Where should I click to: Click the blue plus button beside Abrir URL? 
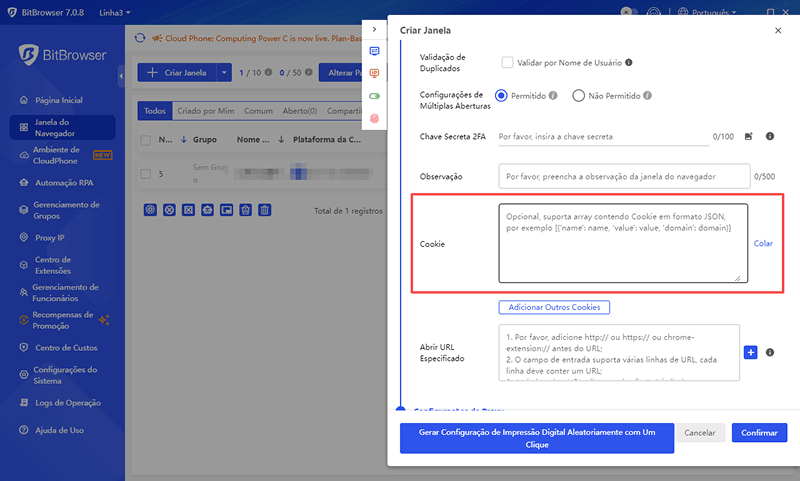click(x=751, y=352)
